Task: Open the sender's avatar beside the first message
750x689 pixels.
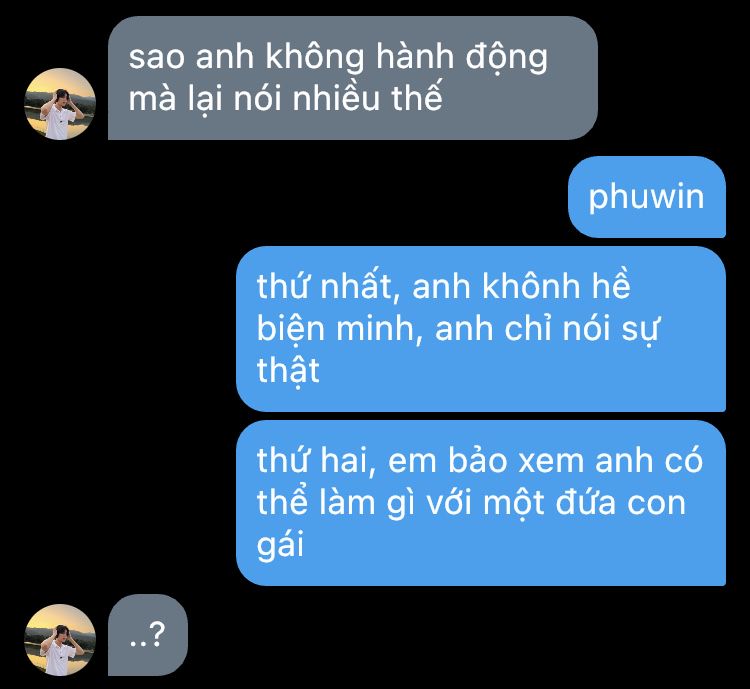Action: [60, 104]
